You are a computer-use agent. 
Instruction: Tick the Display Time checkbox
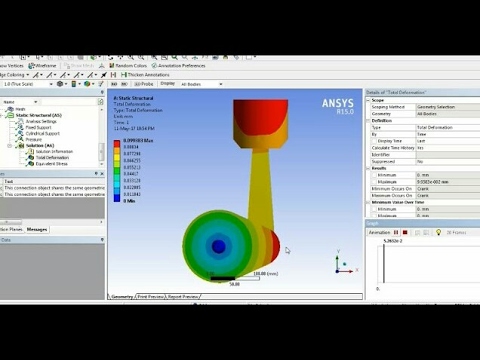(374, 141)
